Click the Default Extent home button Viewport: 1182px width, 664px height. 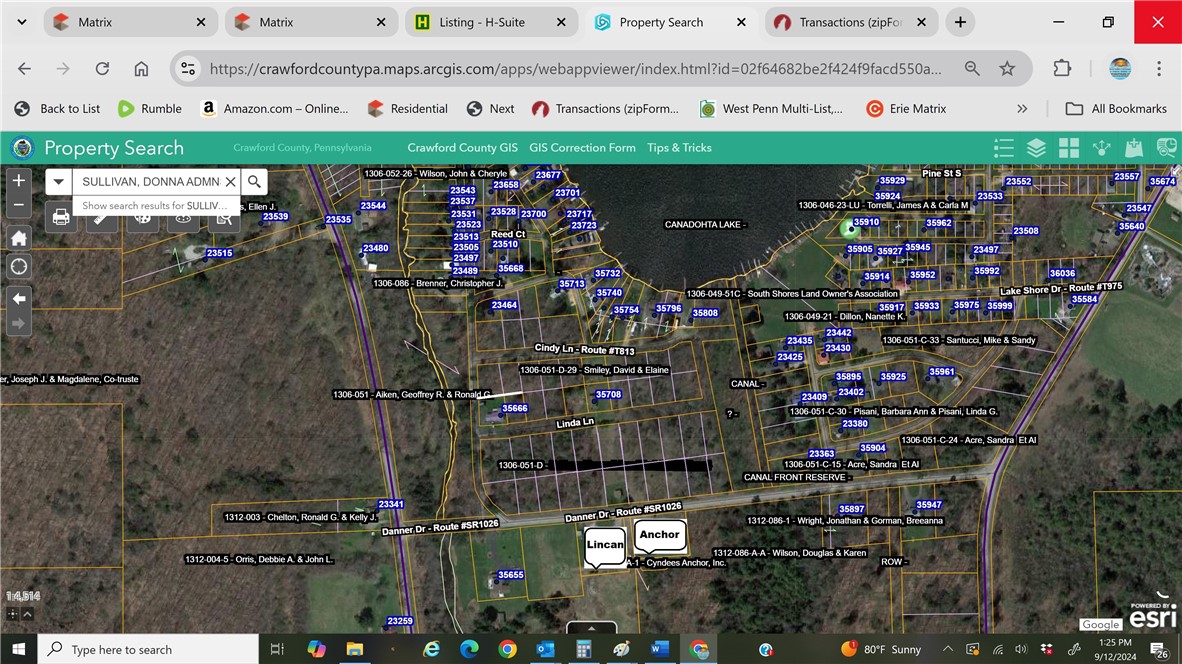point(19,238)
